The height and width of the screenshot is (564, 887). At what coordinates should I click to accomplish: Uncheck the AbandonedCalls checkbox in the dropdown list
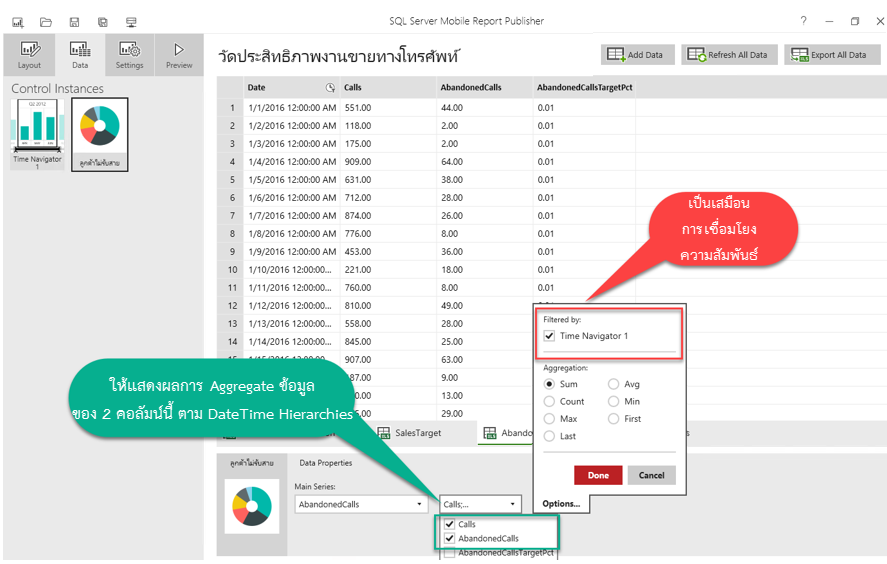pyautogui.click(x=450, y=539)
